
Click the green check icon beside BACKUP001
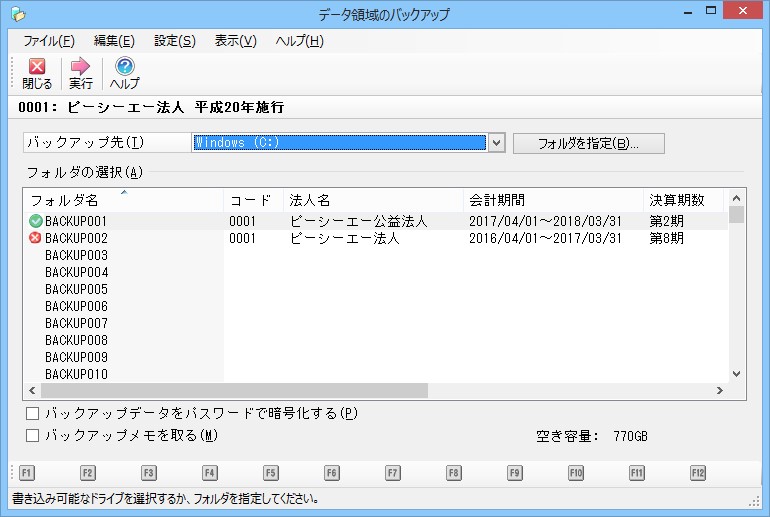36,221
